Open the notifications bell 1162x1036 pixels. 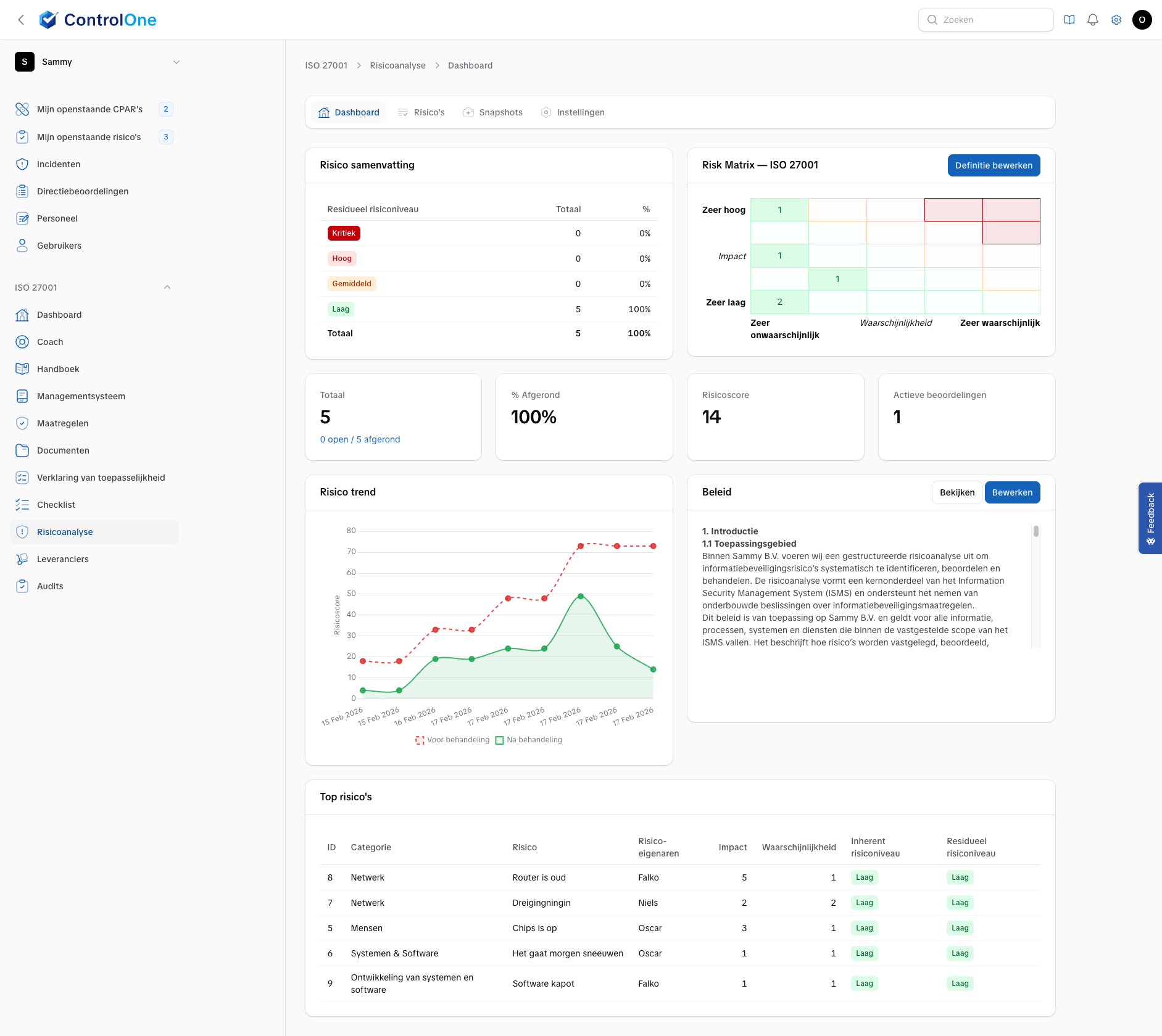(1092, 19)
